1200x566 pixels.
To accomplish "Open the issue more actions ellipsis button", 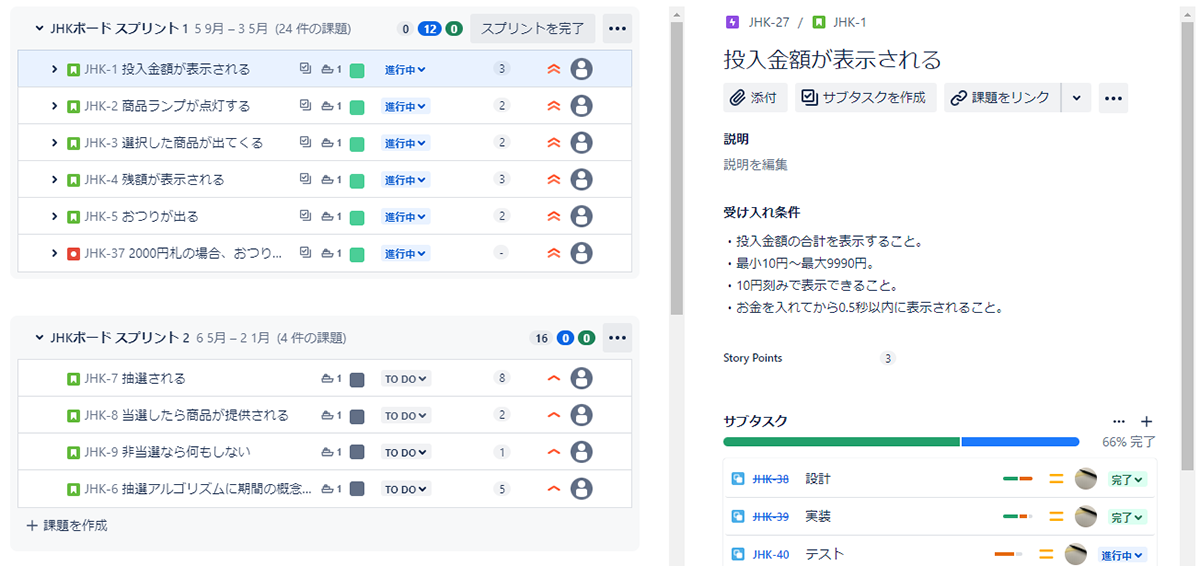I will 1113,98.
